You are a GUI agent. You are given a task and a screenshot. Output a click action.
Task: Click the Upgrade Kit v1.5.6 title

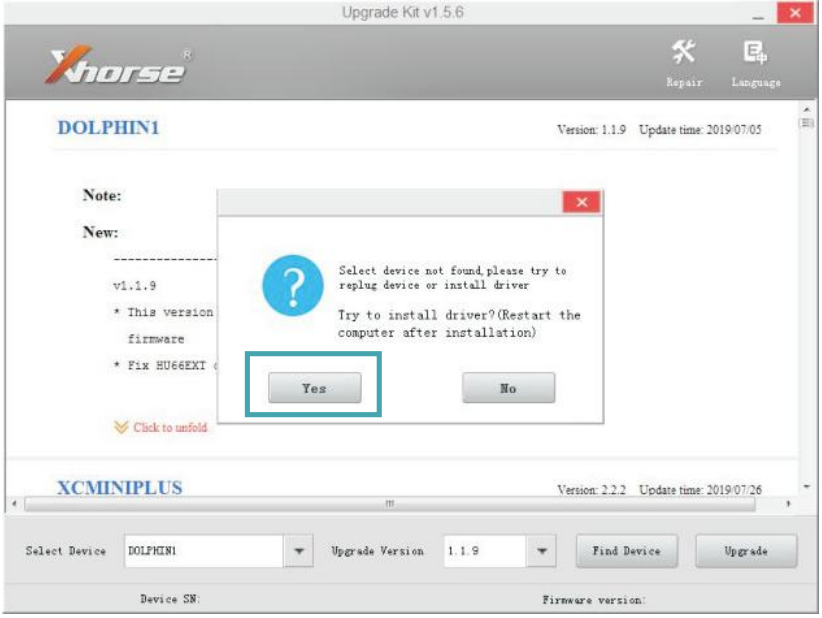(x=403, y=12)
